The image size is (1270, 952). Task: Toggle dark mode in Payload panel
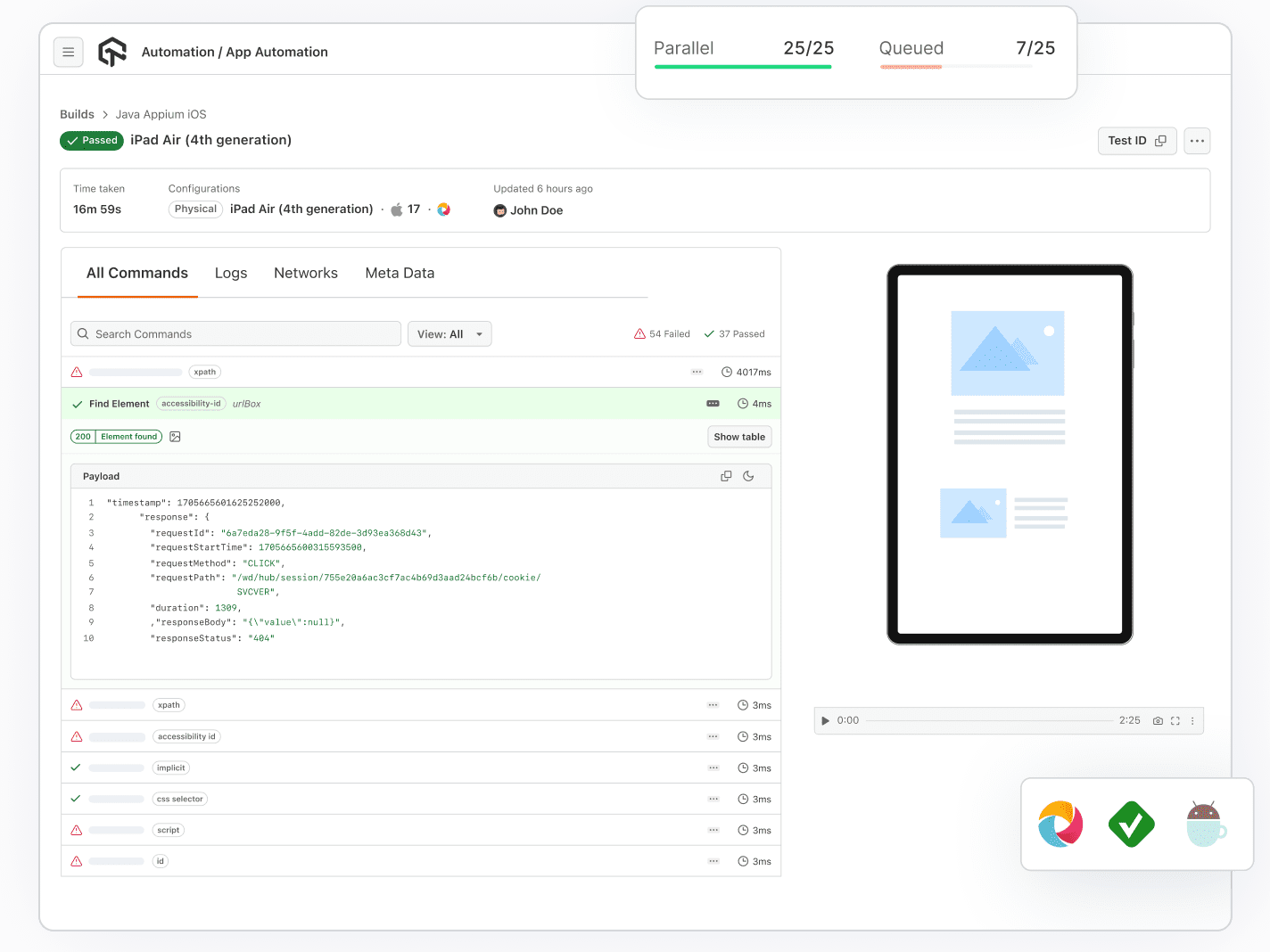(x=748, y=476)
